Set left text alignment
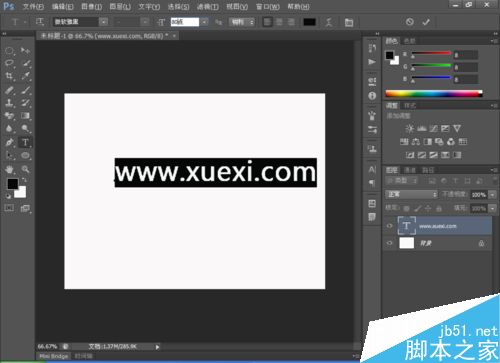 pos(267,22)
